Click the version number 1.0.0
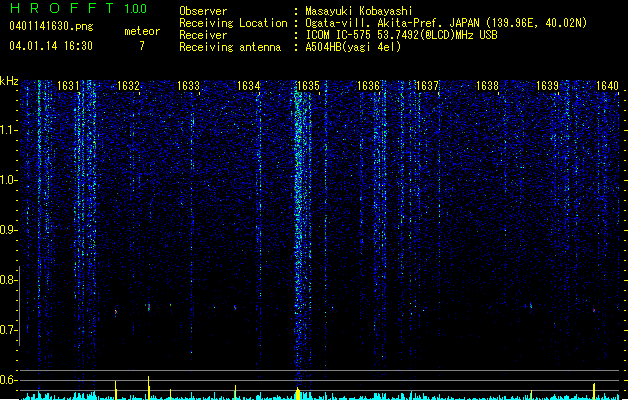 pos(135,9)
